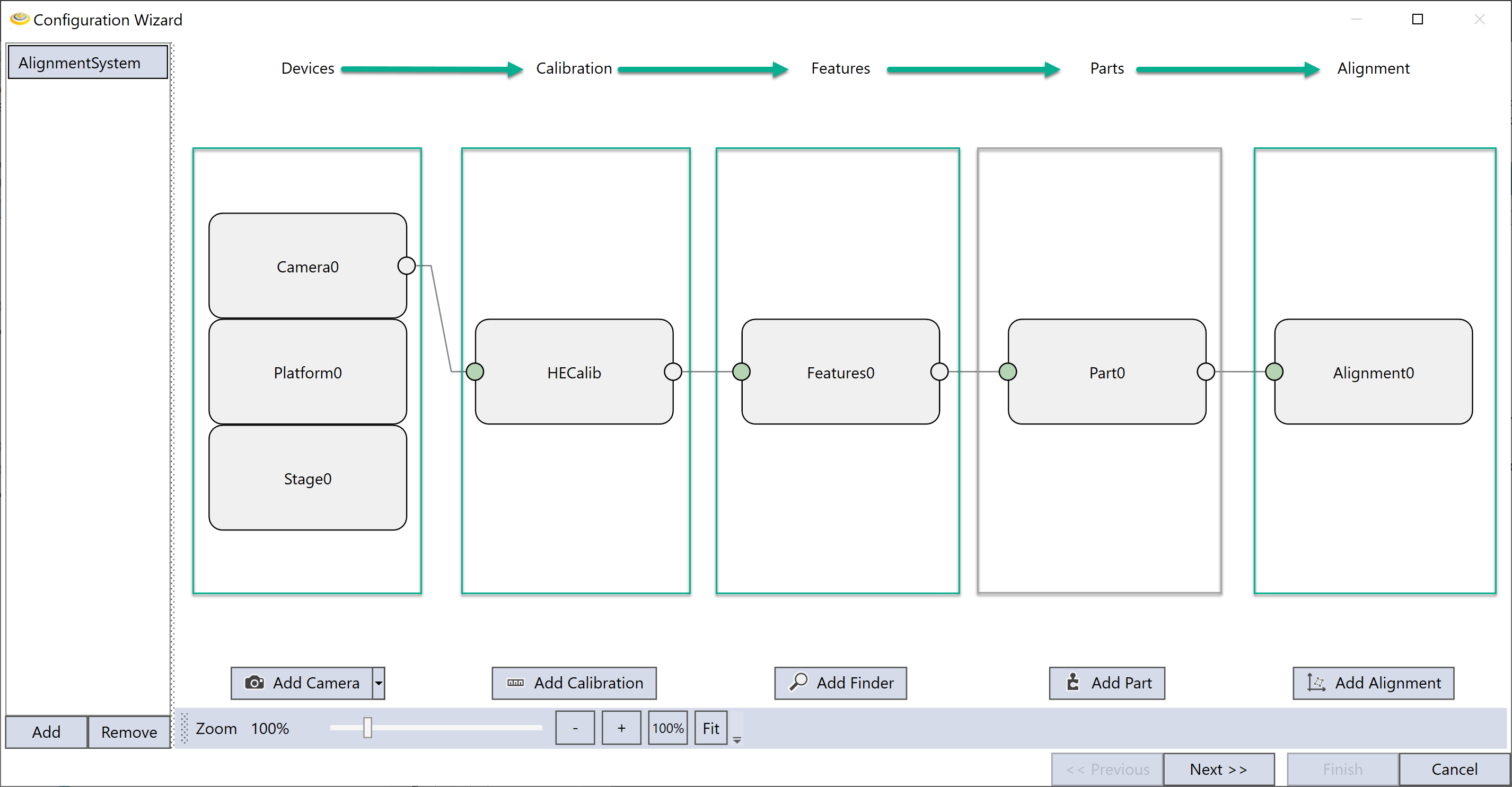
Task: Select AlignmentSystem in the left list
Action: pos(88,63)
